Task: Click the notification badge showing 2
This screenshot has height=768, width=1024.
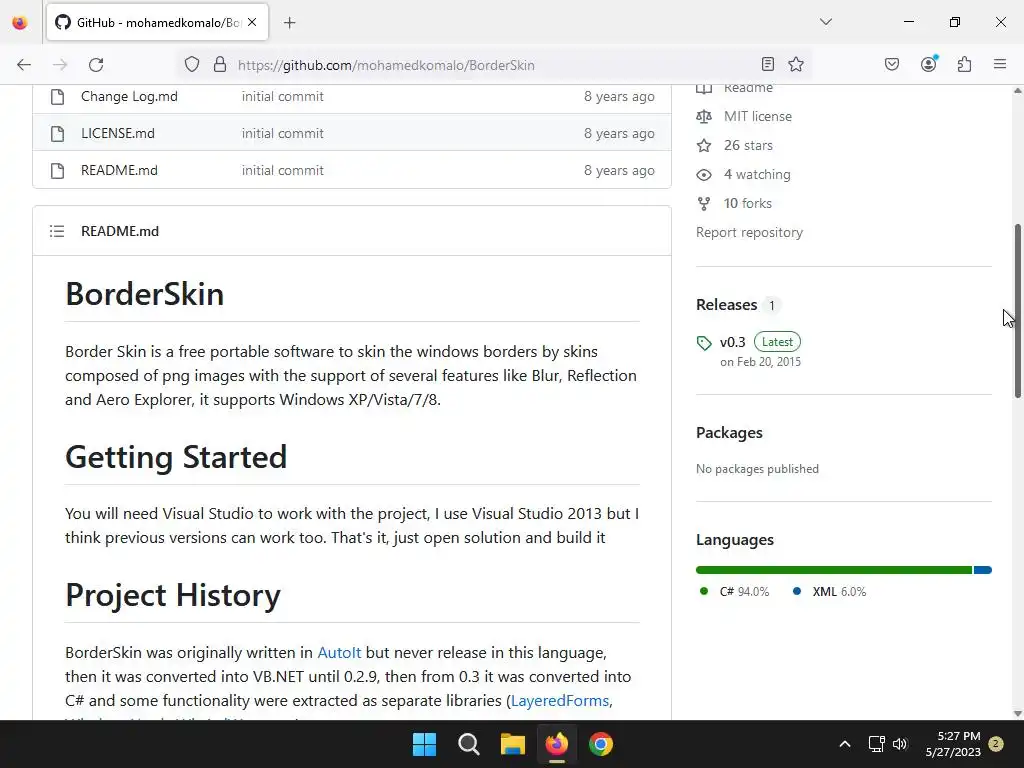Action: (996, 743)
